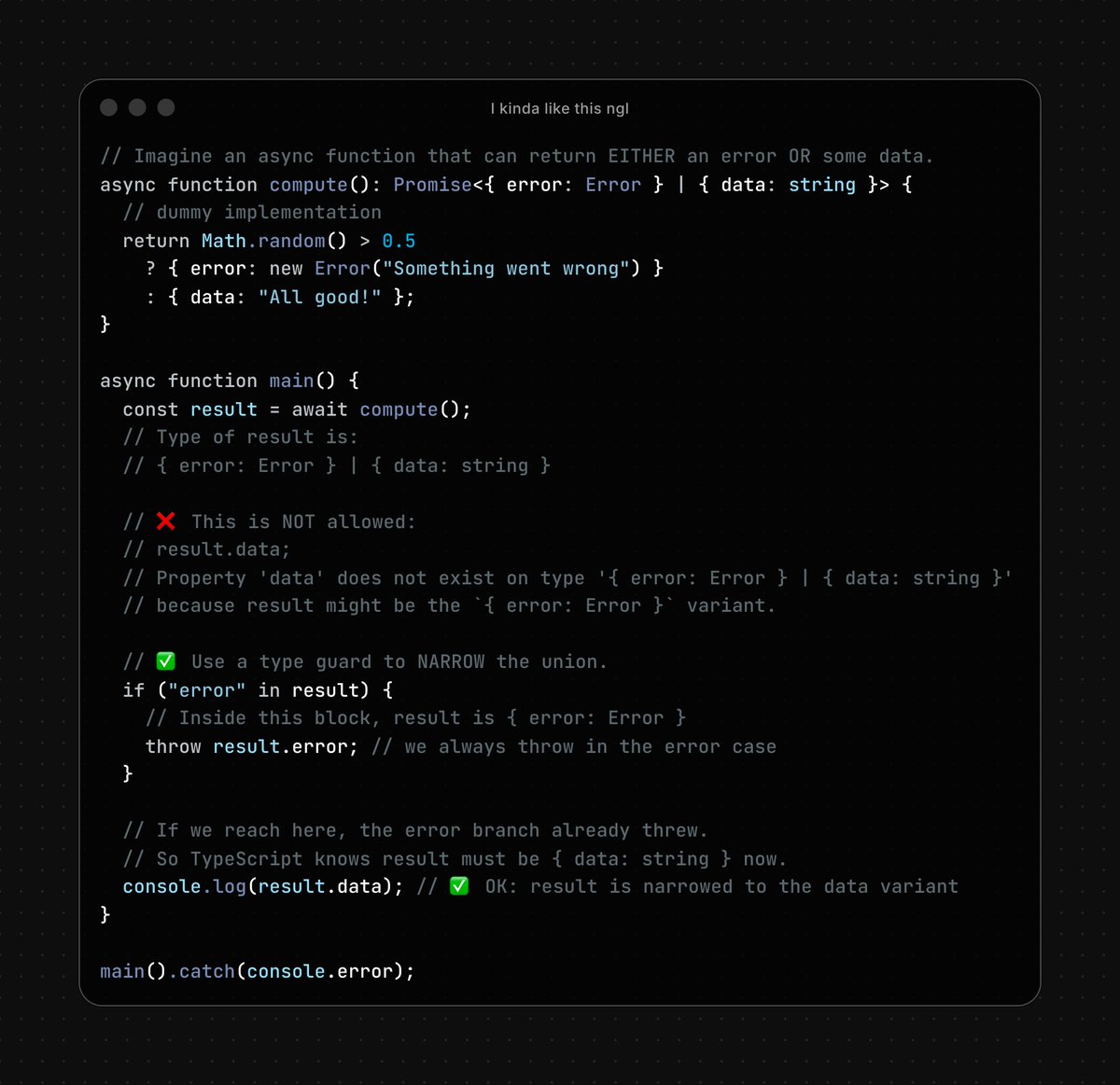
Task: Click the middle gray window dot
Action: pyautogui.click(x=137, y=107)
